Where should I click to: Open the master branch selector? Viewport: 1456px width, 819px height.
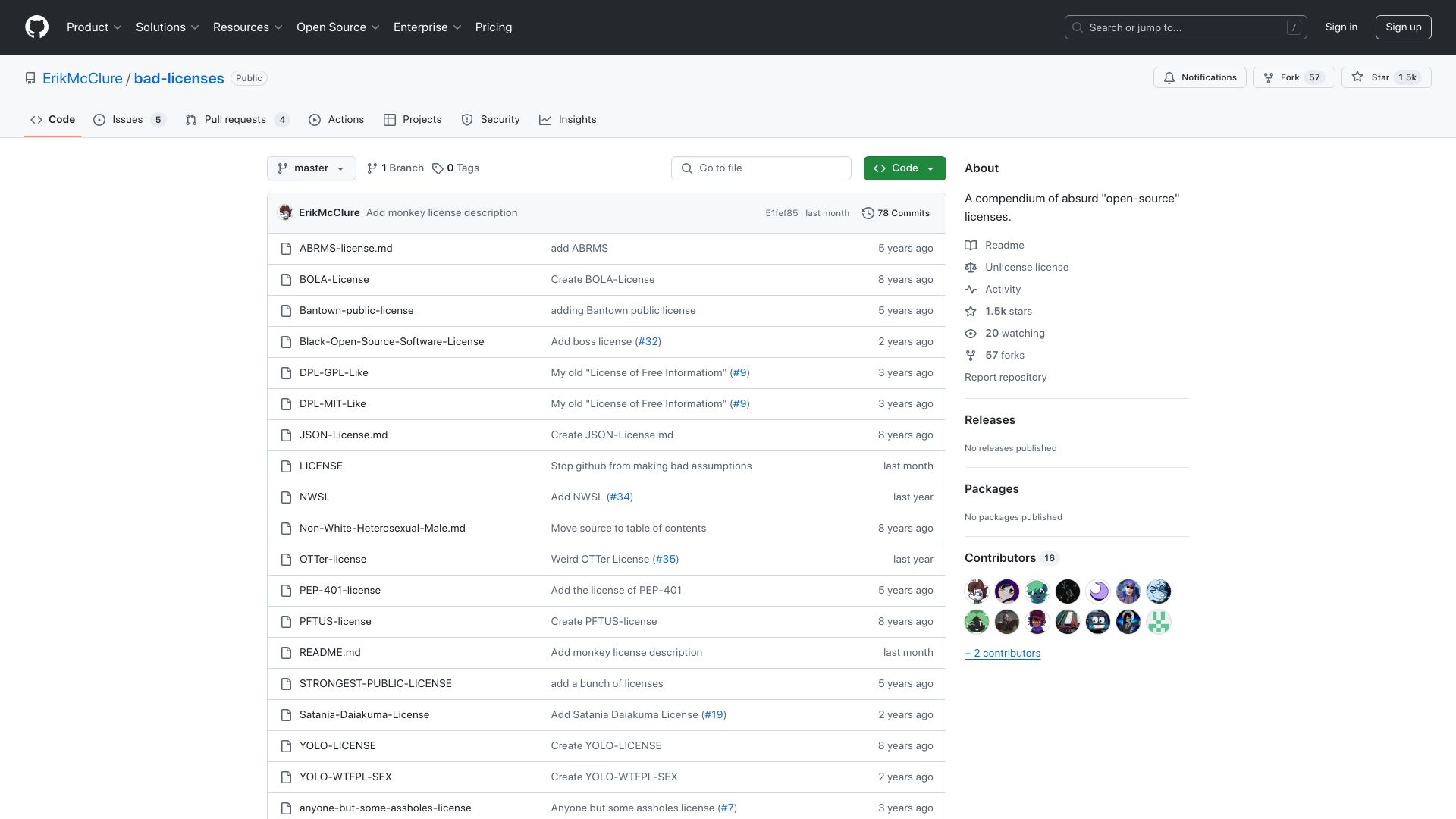(312, 168)
